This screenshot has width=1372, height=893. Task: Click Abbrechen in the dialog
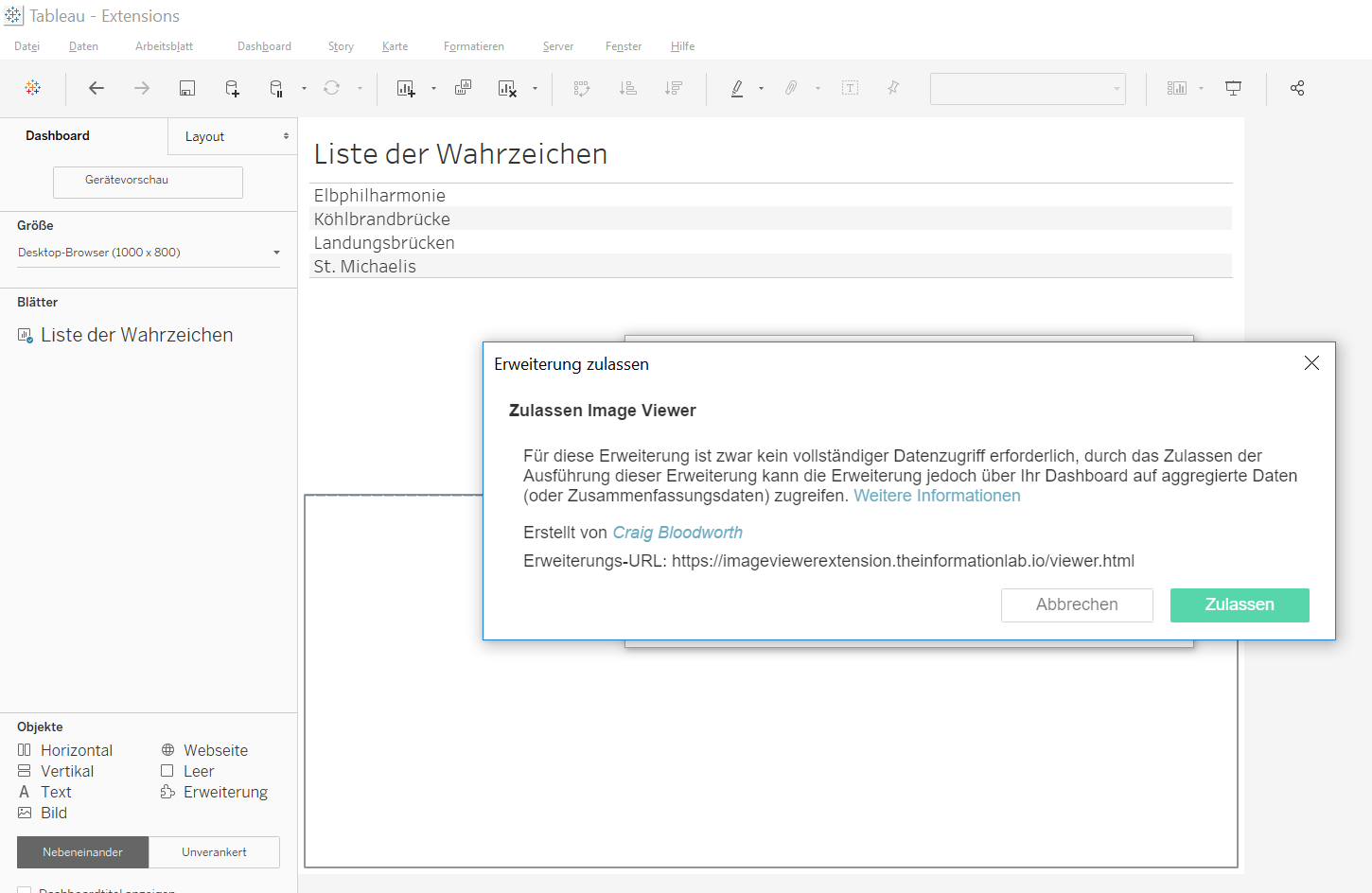click(1077, 605)
